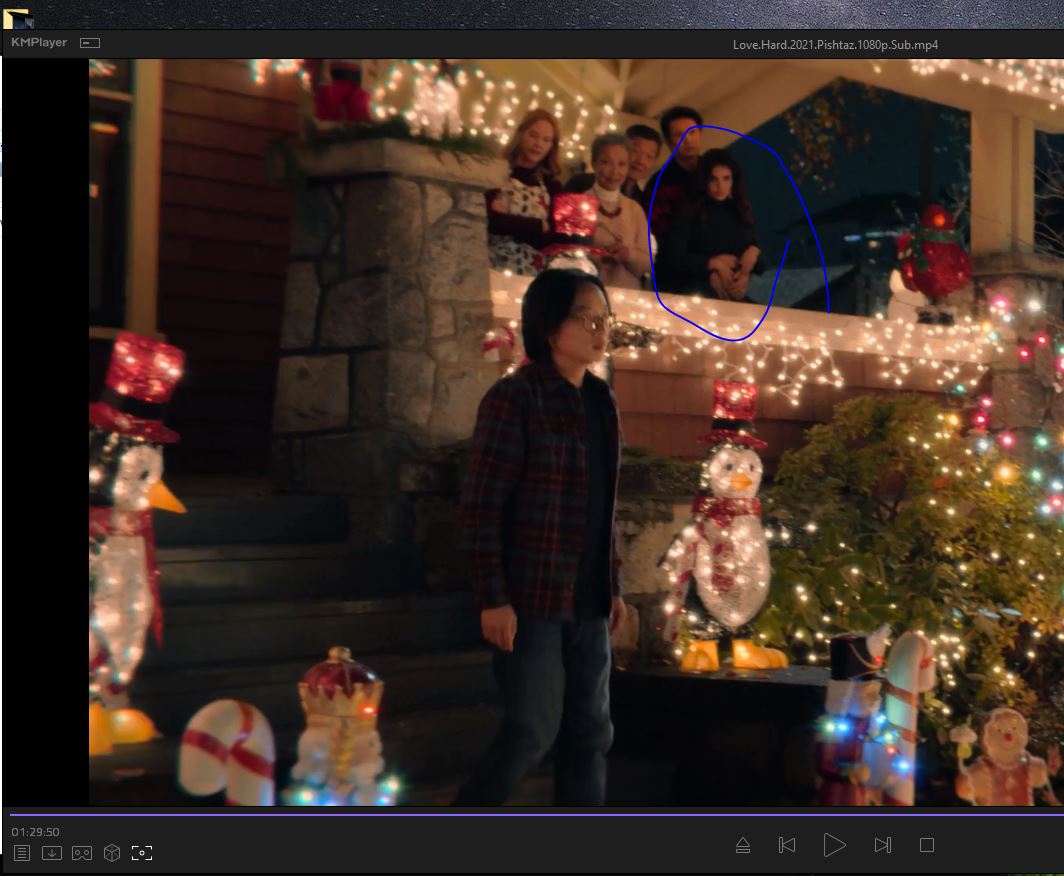The image size is (1064, 876).
Task: Toggle compact mode icon beside KMPlayer
Action: (x=90, y=43)
